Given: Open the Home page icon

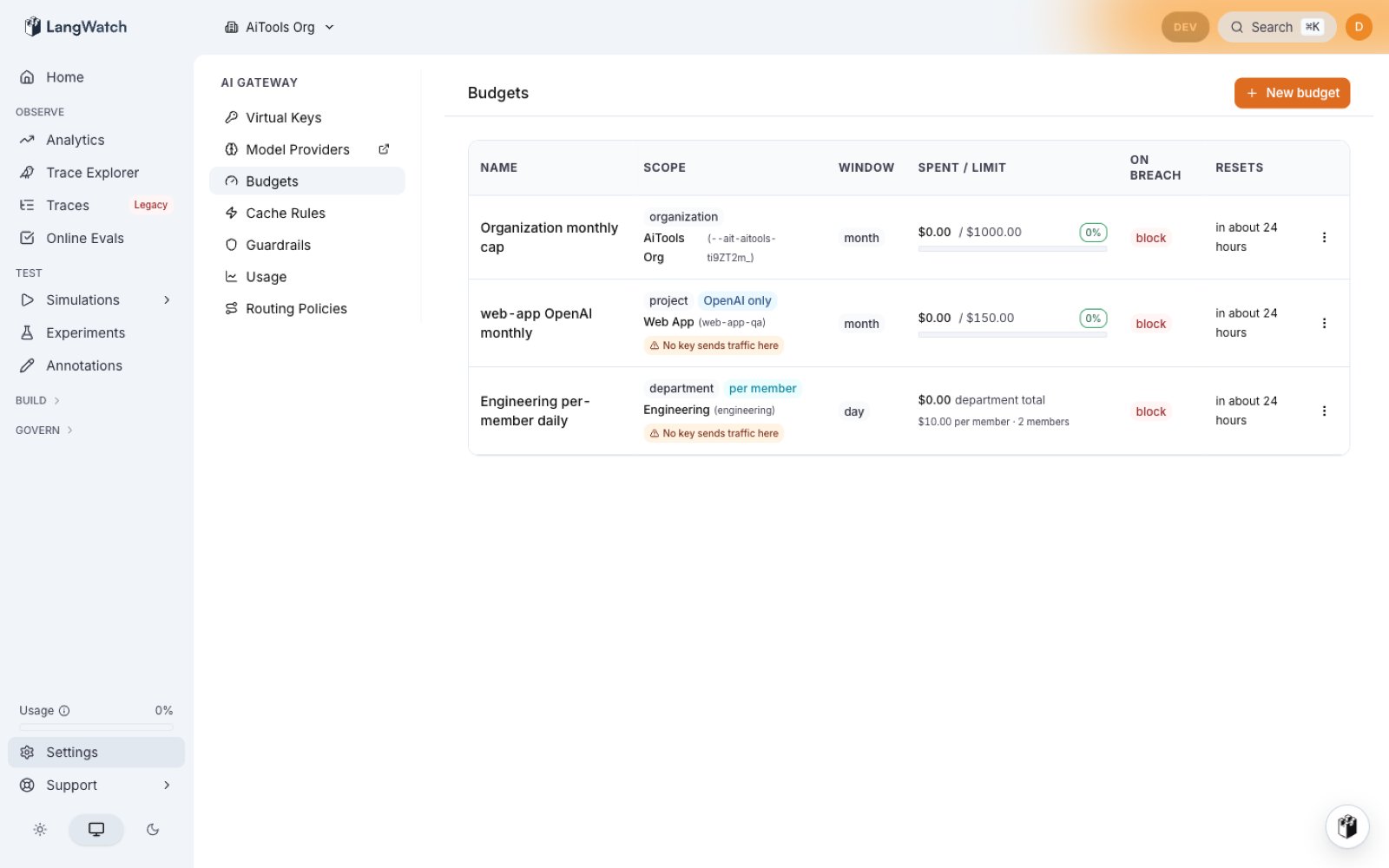Looking at the screenshot, I should (27, 77).
